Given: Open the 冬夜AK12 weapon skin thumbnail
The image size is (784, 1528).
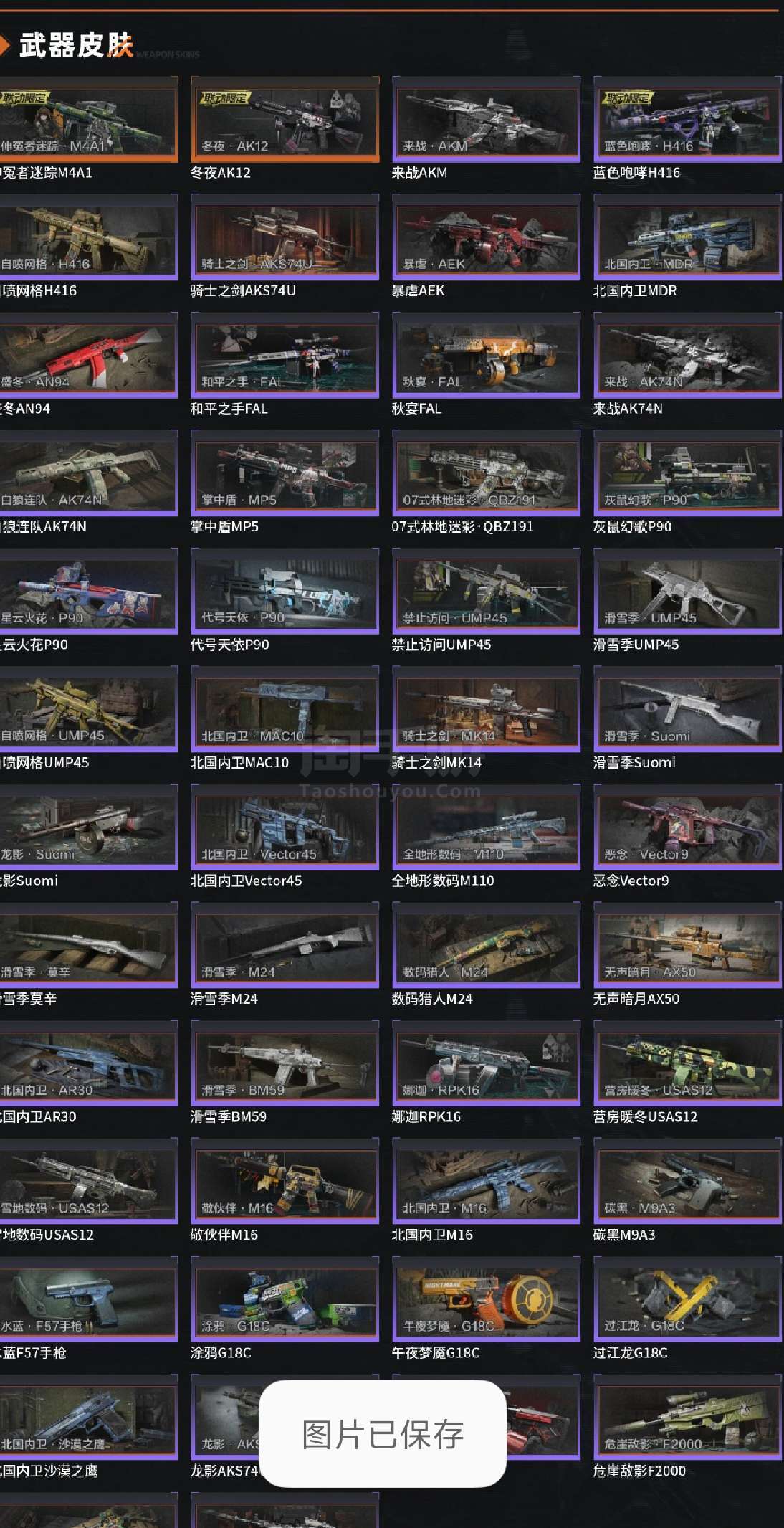Looking at the screenshot, I should point(285,120).
